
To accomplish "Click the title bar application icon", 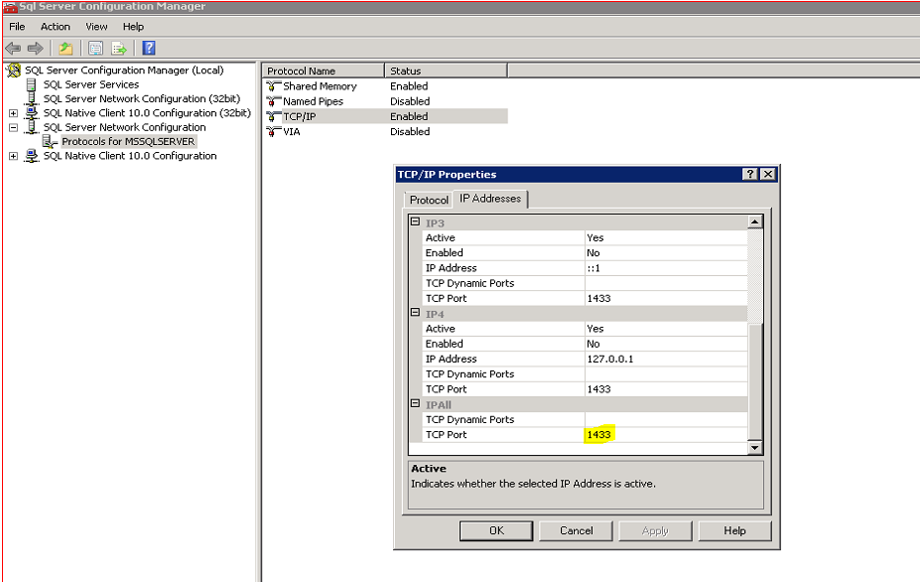I will pyautogui.click(x=10, y=6).
